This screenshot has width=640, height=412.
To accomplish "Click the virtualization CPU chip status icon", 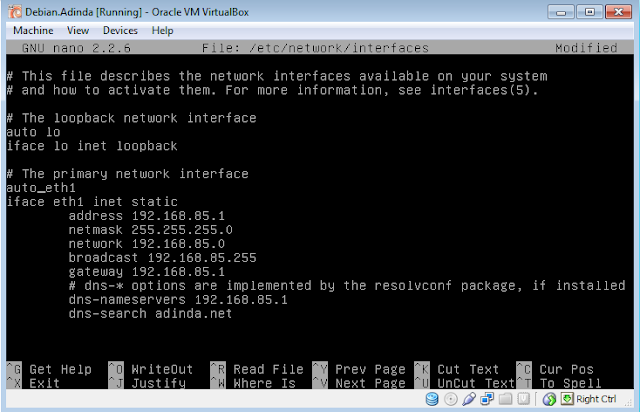I will [x=523, y=399].
